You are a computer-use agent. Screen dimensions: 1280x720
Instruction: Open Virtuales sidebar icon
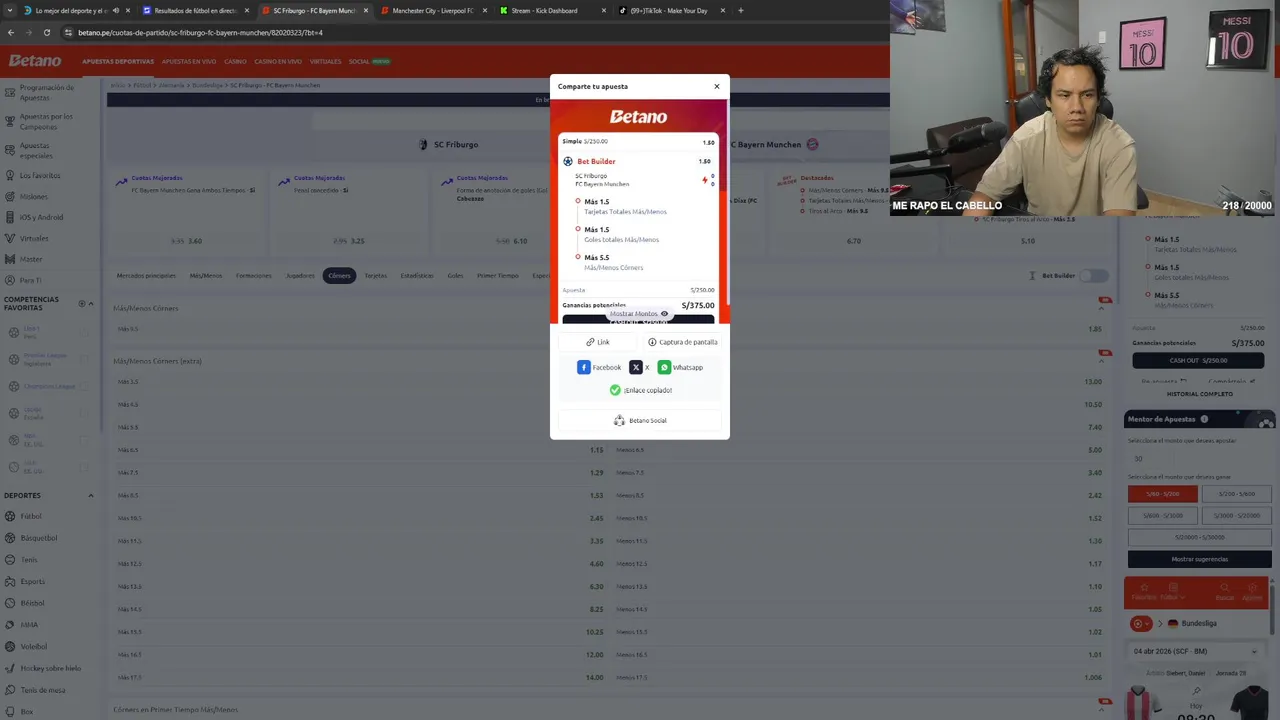(x=9, y=238)
